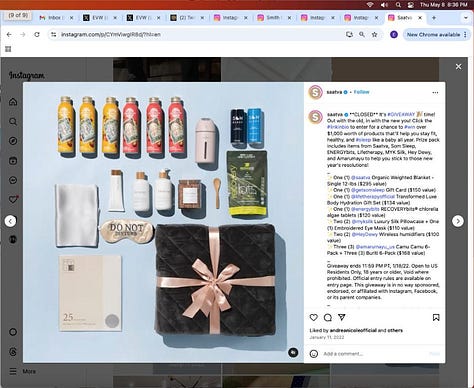Switch to the (2) Tw tab
Screen dimensions: 474x388
coord(187,18)
